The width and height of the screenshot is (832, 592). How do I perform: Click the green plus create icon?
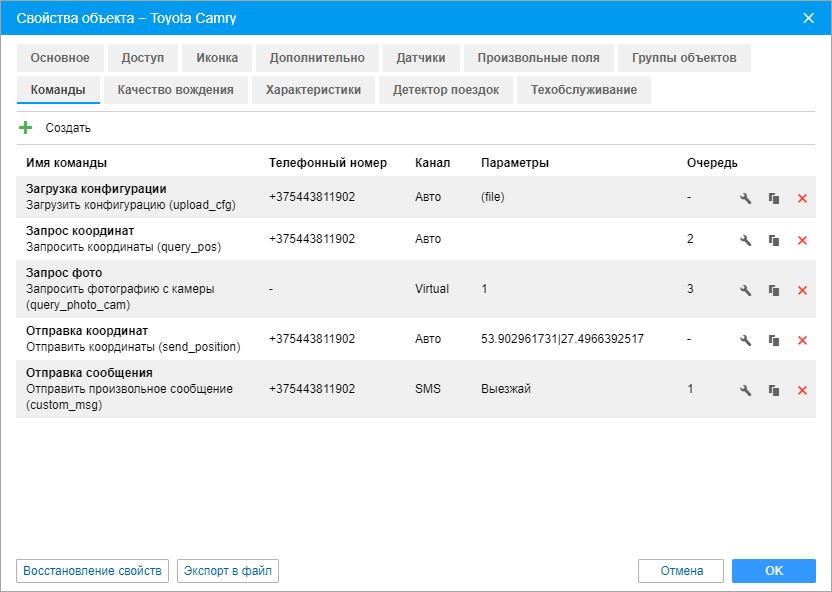pyautogui.click(x=25, y=128)
